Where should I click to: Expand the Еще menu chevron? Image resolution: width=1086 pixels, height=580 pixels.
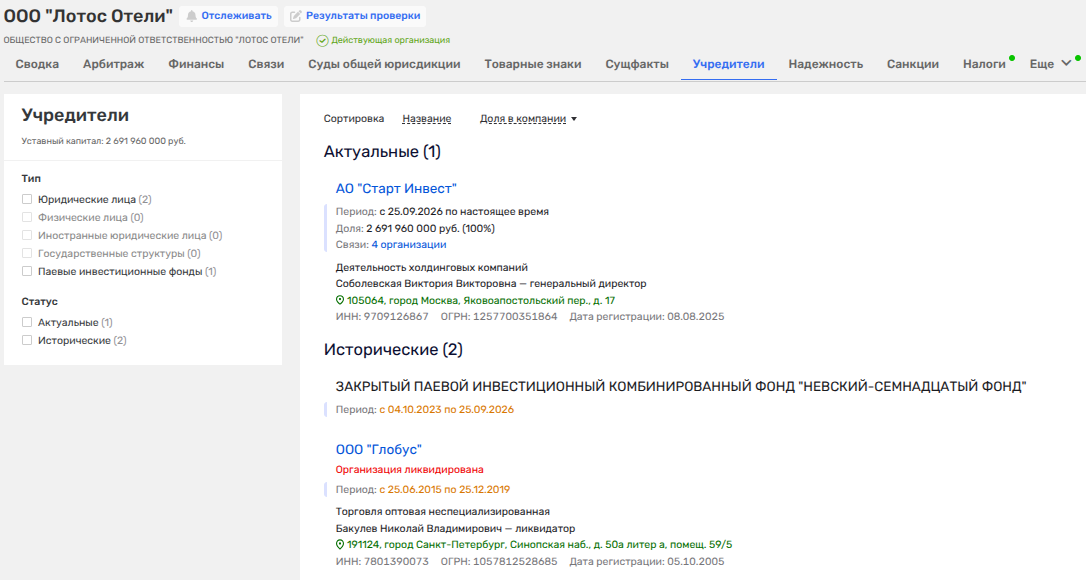pyautogui.click(x=1067, y=63)
